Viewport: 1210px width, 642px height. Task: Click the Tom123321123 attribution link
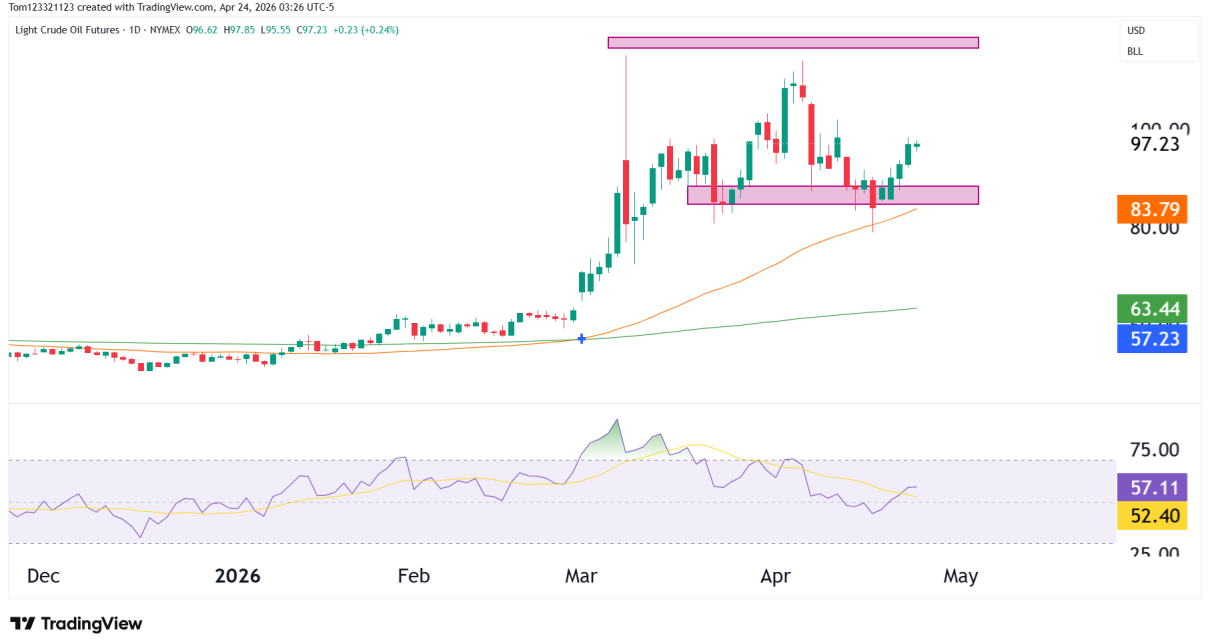(x=44, y=7)
